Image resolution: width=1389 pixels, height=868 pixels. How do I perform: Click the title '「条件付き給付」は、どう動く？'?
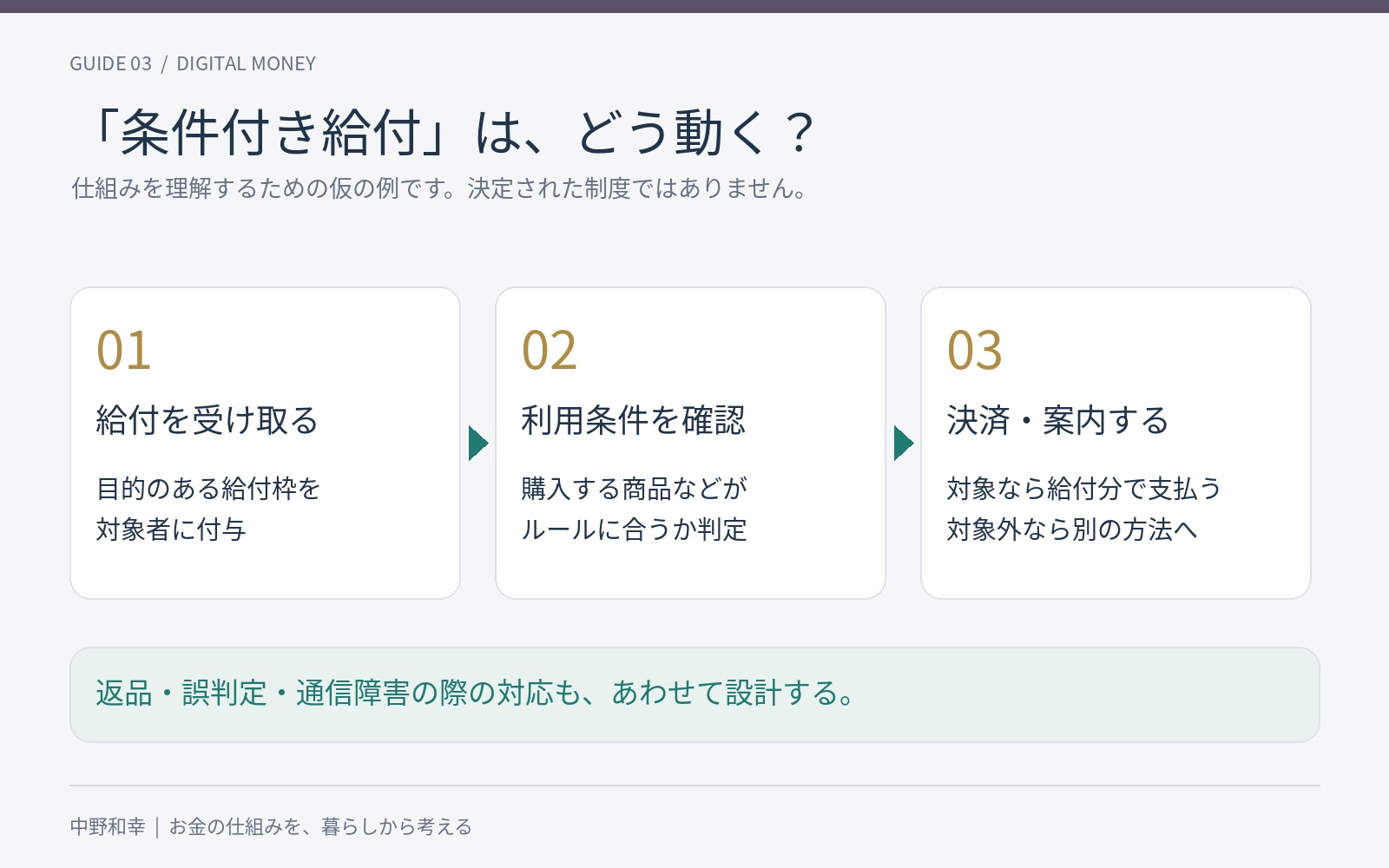(x=451, y=133)
